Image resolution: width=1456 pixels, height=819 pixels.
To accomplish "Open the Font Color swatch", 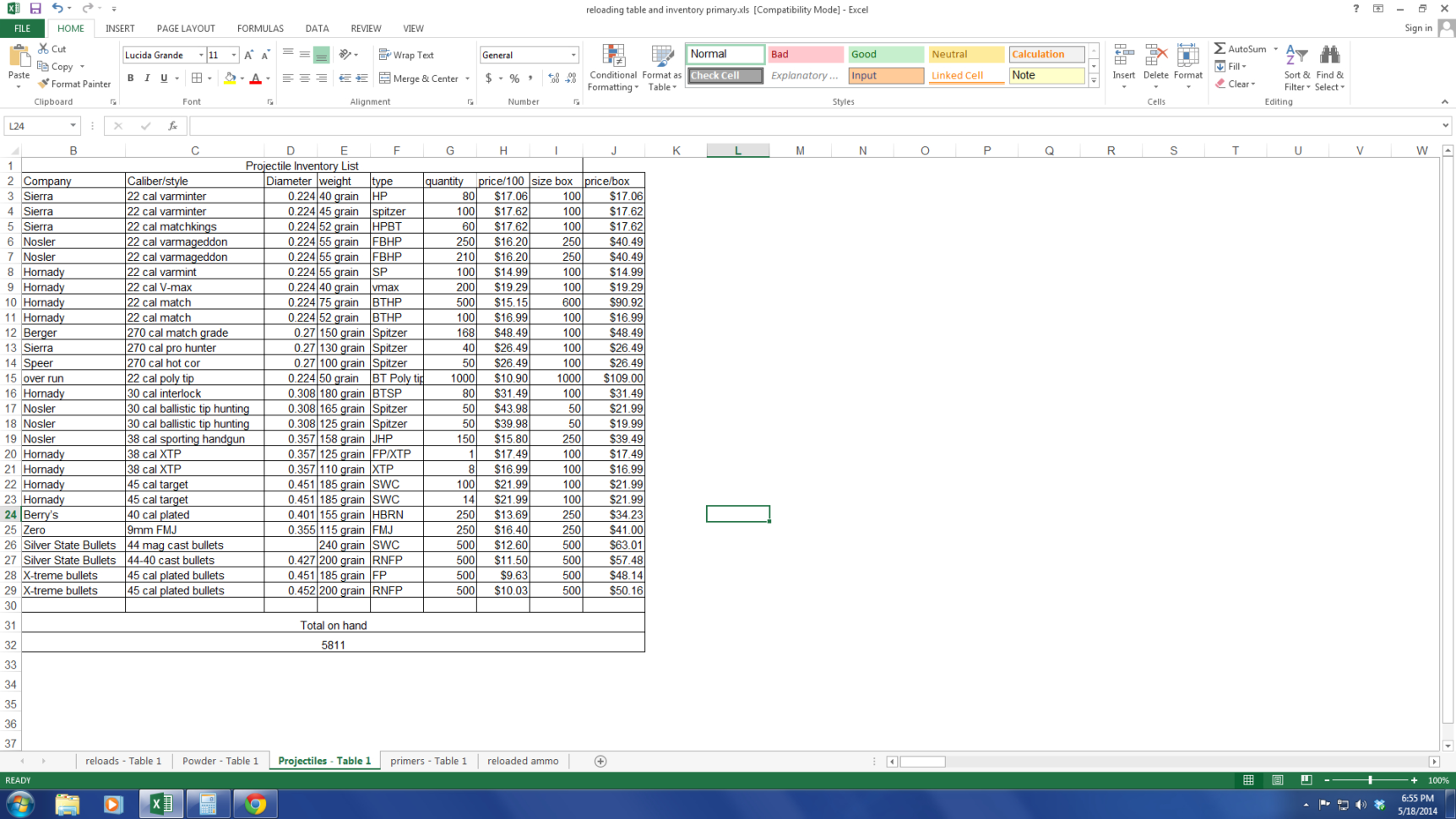I will point(256,78).
